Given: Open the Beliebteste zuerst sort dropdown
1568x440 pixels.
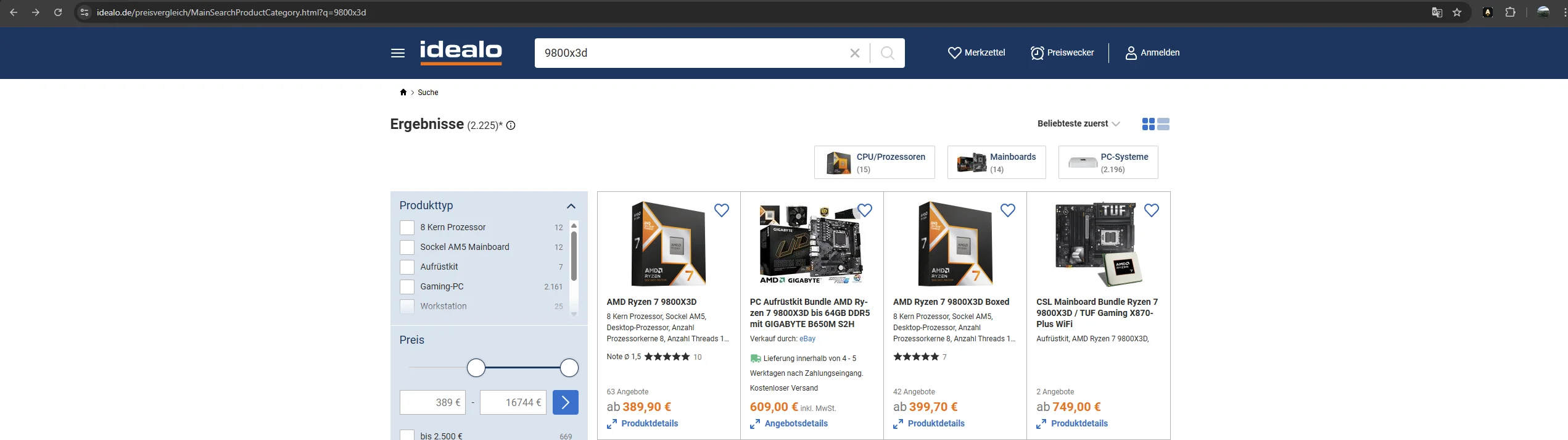Looking at the screenshot, I should point(1078,124).
